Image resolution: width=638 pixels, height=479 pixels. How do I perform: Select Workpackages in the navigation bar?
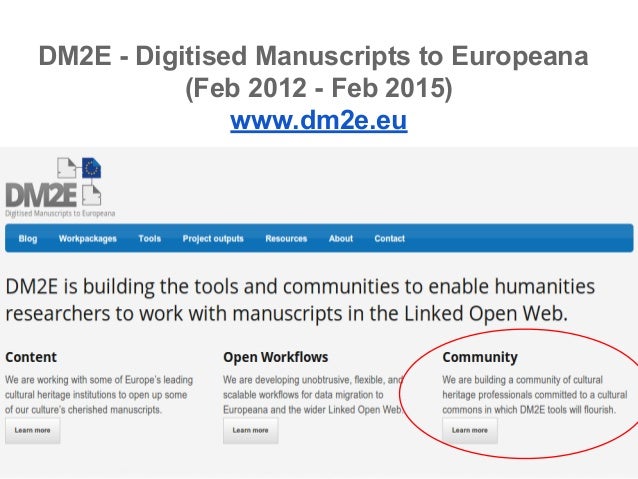click(87, 238)
